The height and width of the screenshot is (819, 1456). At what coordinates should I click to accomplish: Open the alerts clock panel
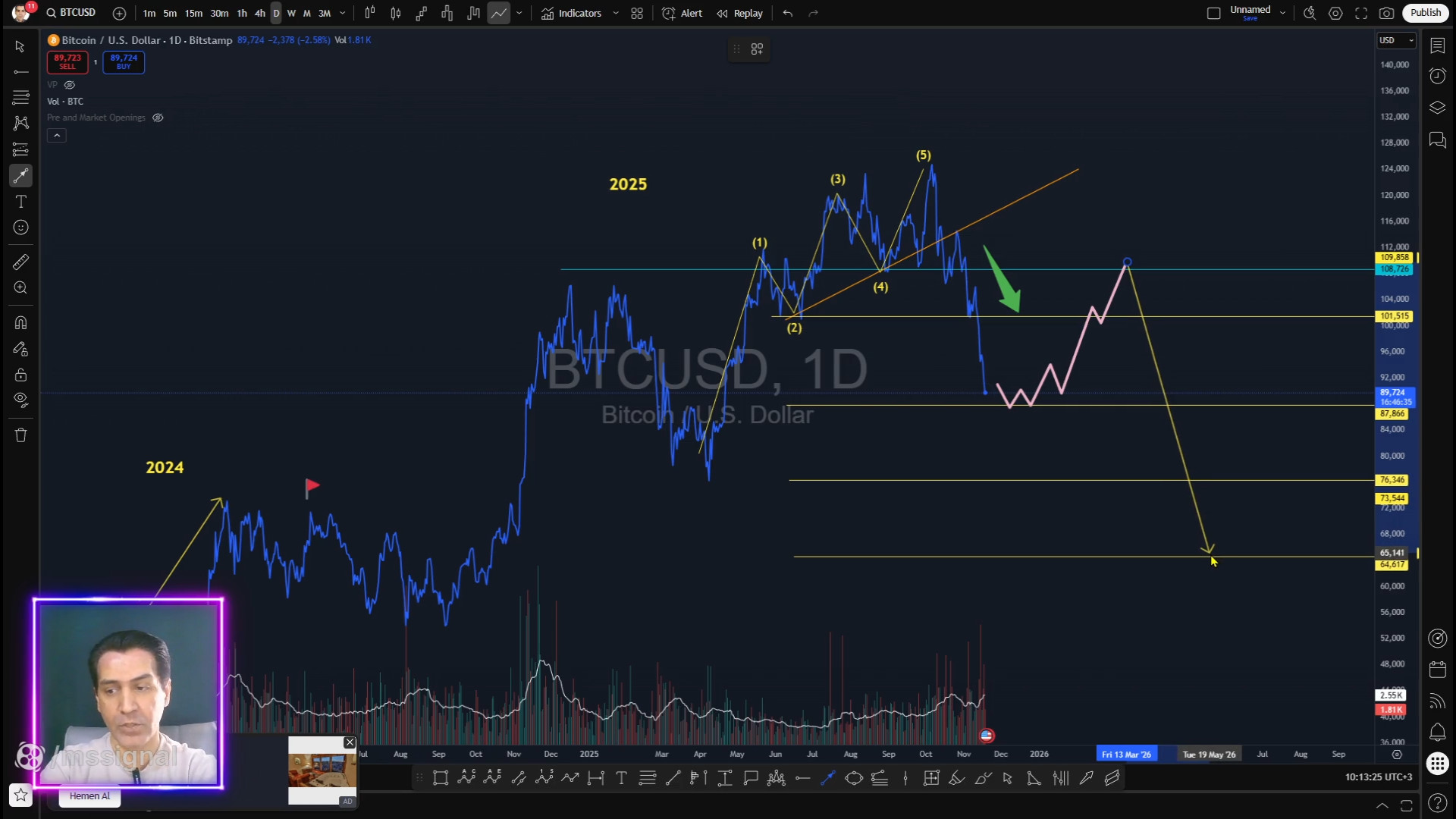tap(1437, 76)
